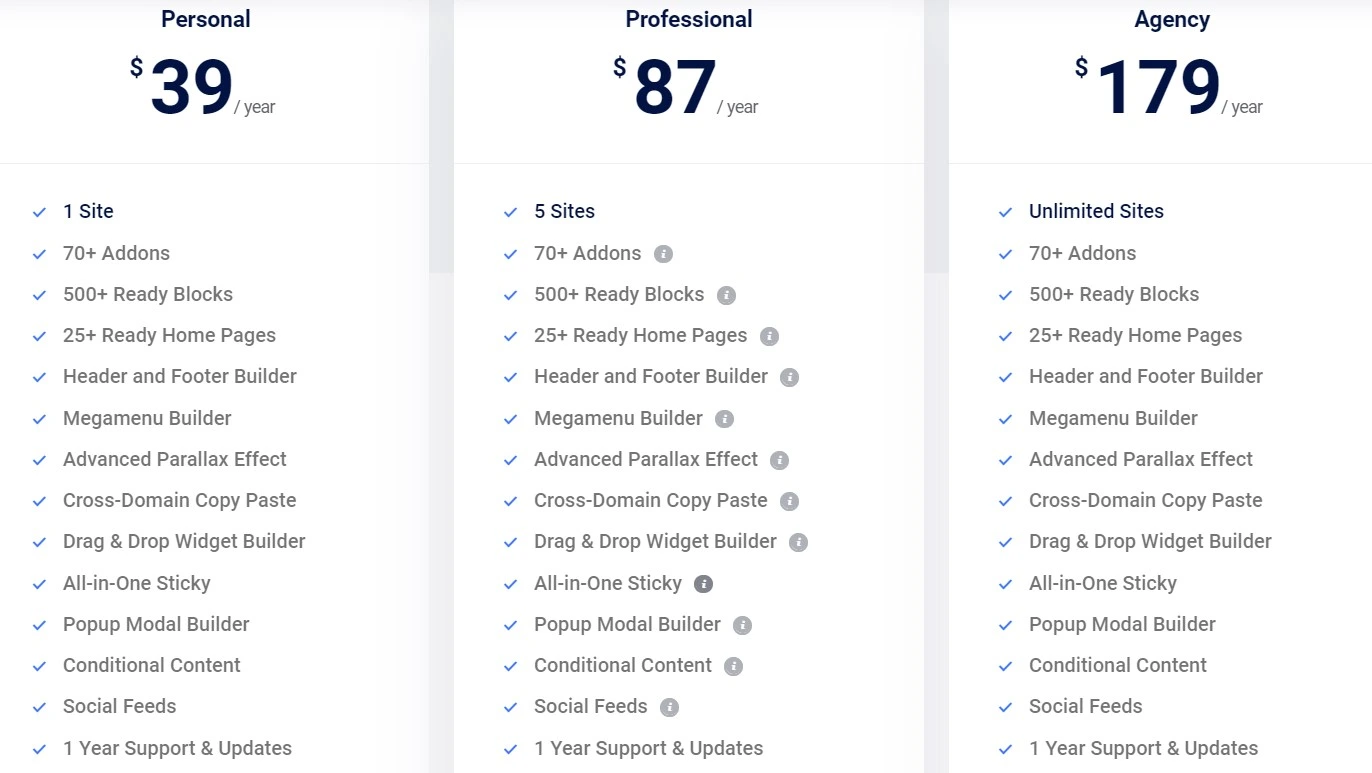The image size is (1372, 773).
Task: Open Advanced Parallax Effect info icon
Action: [x=780, y=460]
